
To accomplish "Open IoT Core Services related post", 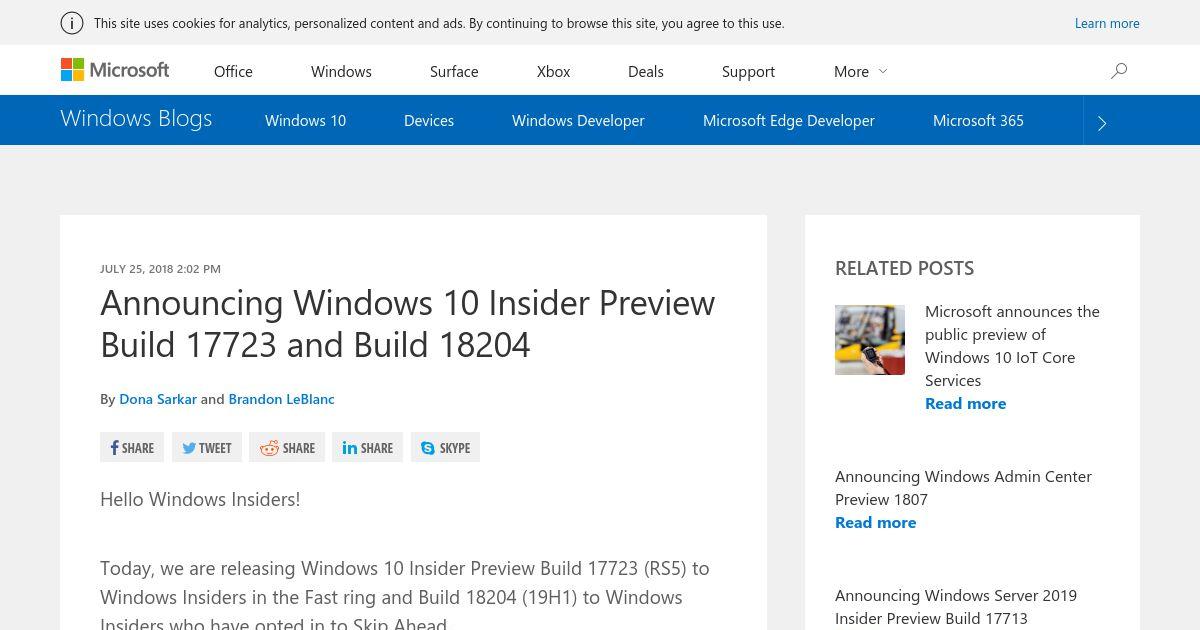I will pyautogui.click(x=1012, y=345).
